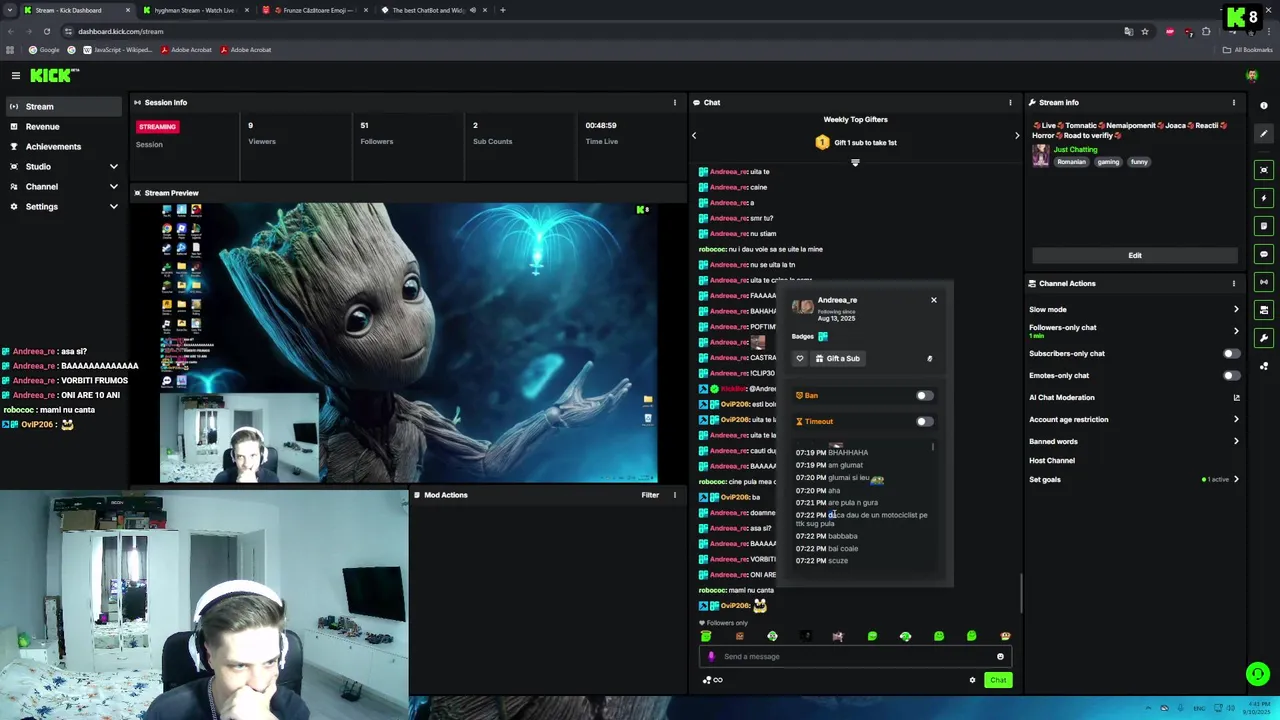Click the browser address bar
The image size is (1280, 720).
coord(590,31)
